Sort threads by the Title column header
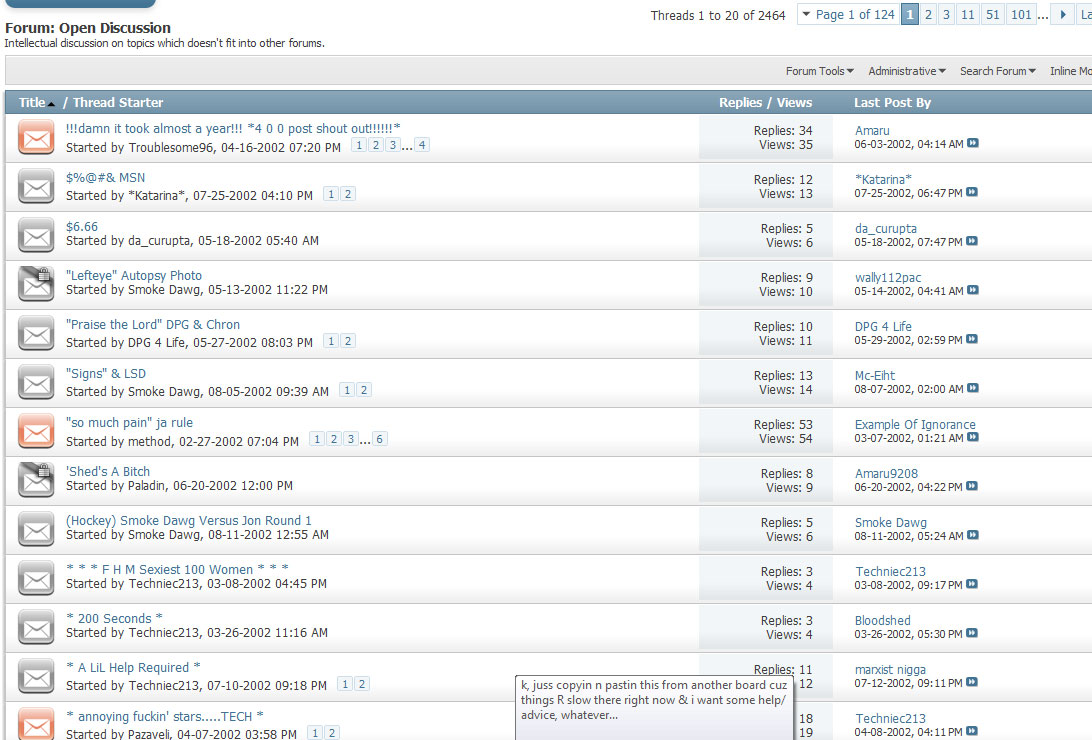1092x740 pixels. (32, 103)
